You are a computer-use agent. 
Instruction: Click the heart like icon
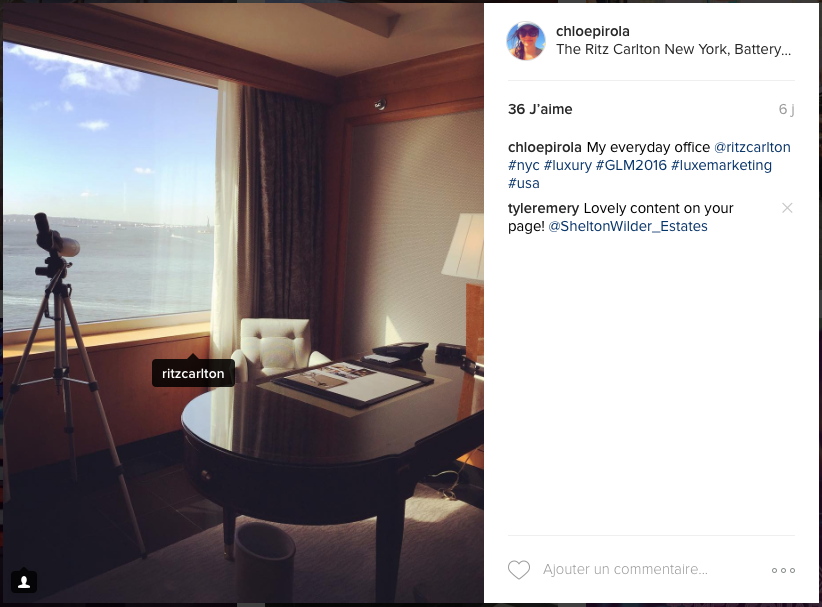coord(519,570)
